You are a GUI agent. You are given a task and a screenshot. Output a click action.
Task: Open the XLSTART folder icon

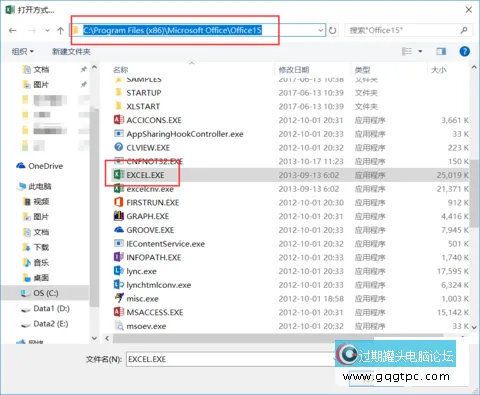[x=118, y=106]
